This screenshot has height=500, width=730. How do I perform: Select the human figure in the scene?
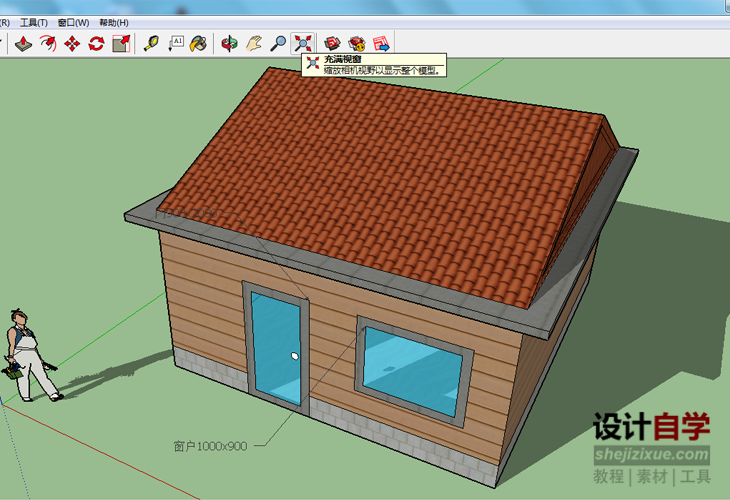pos(28,355)
